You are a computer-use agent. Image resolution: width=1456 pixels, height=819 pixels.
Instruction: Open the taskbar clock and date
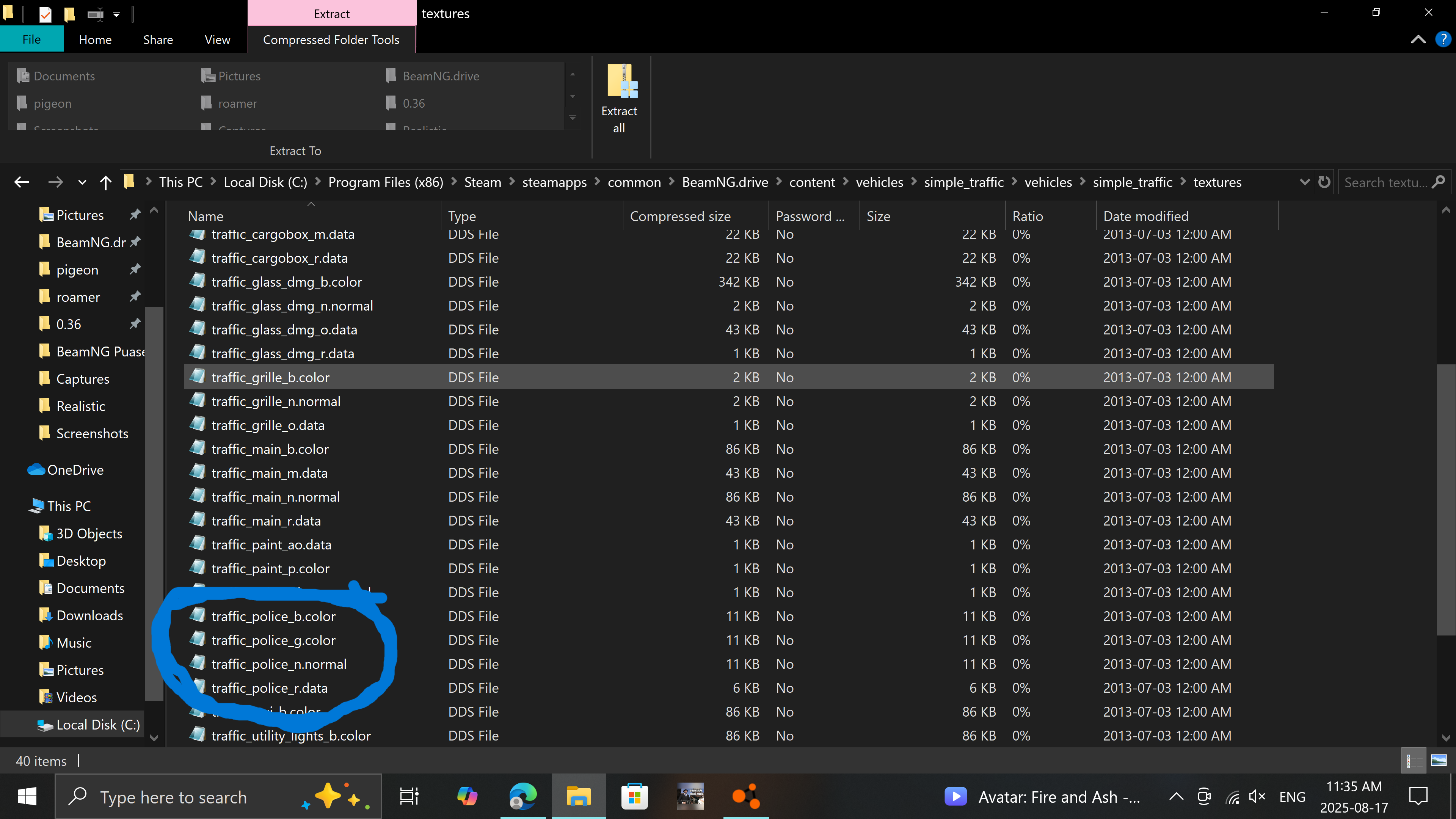(x=1354, y=797)
